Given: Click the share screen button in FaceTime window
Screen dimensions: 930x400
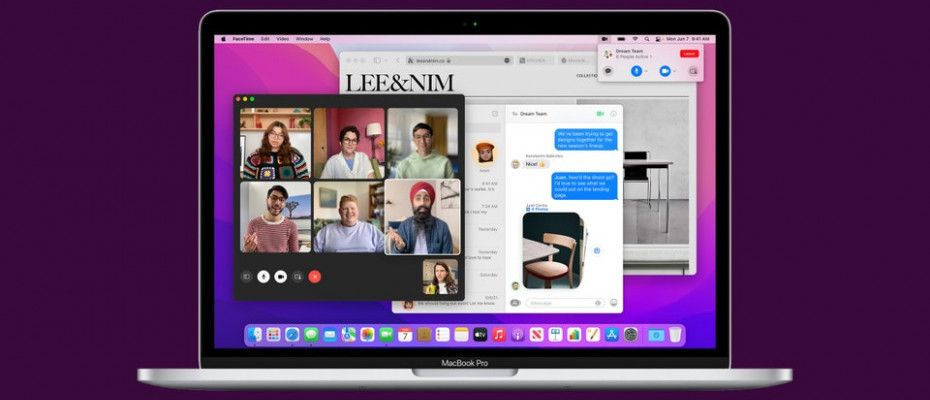Looking at the screenshot, I should coord(298,277).
